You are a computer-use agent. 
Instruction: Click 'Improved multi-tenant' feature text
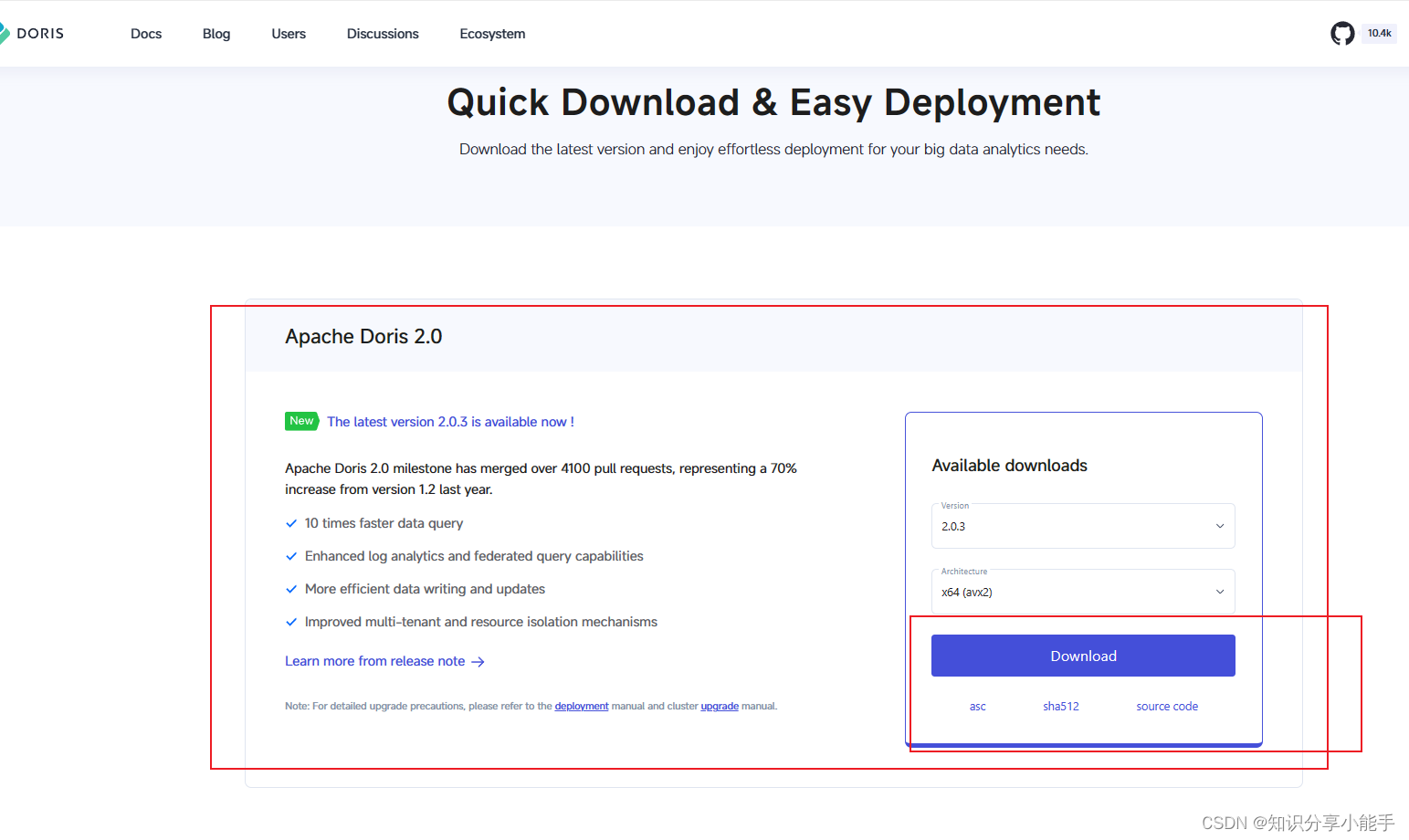481,622
